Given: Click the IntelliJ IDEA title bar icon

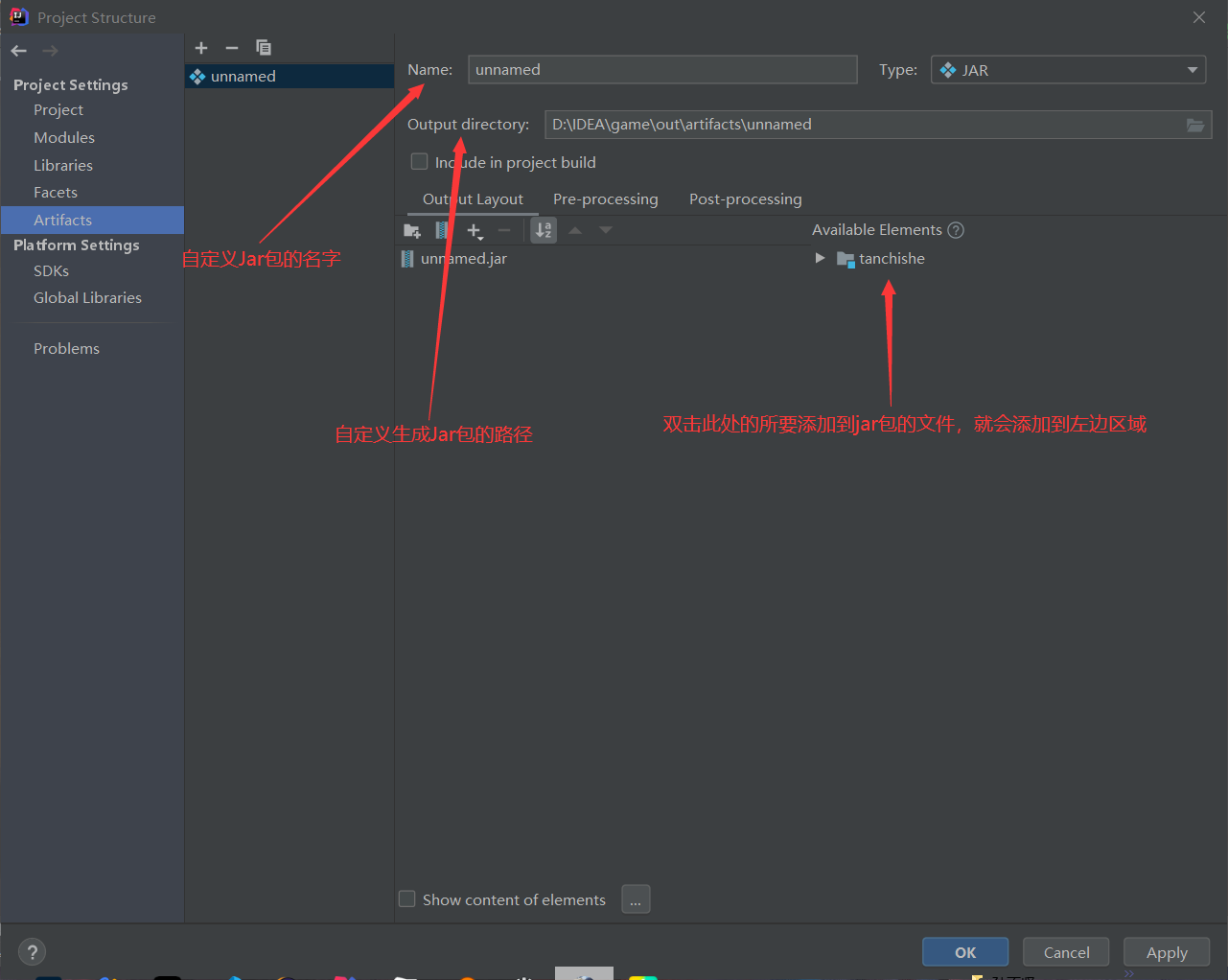Looking at the screenshot, I should tap(18, 16).
